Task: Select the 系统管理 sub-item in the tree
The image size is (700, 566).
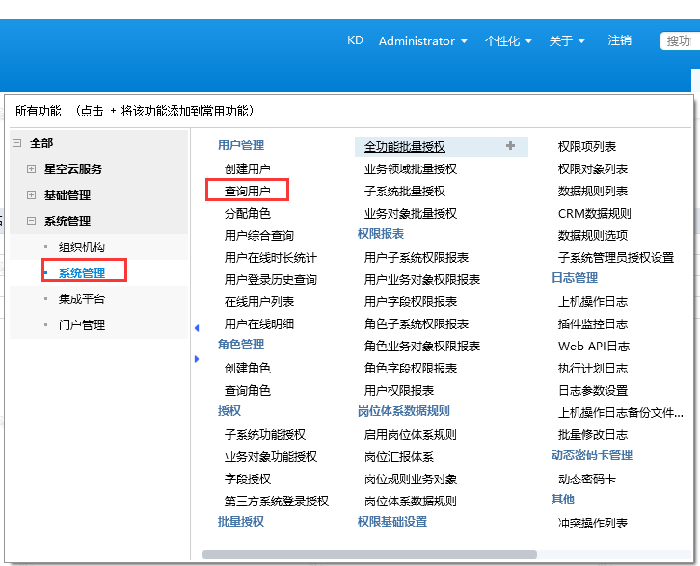Action: (82, 272)
